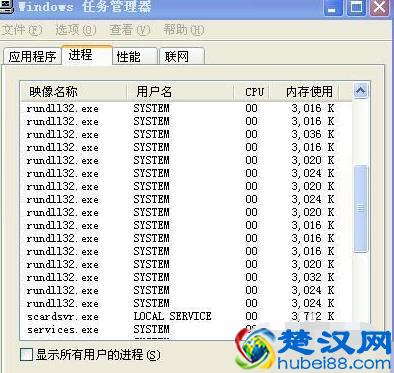Click SYSTEM in the services.exe row

tap(151, 329)
